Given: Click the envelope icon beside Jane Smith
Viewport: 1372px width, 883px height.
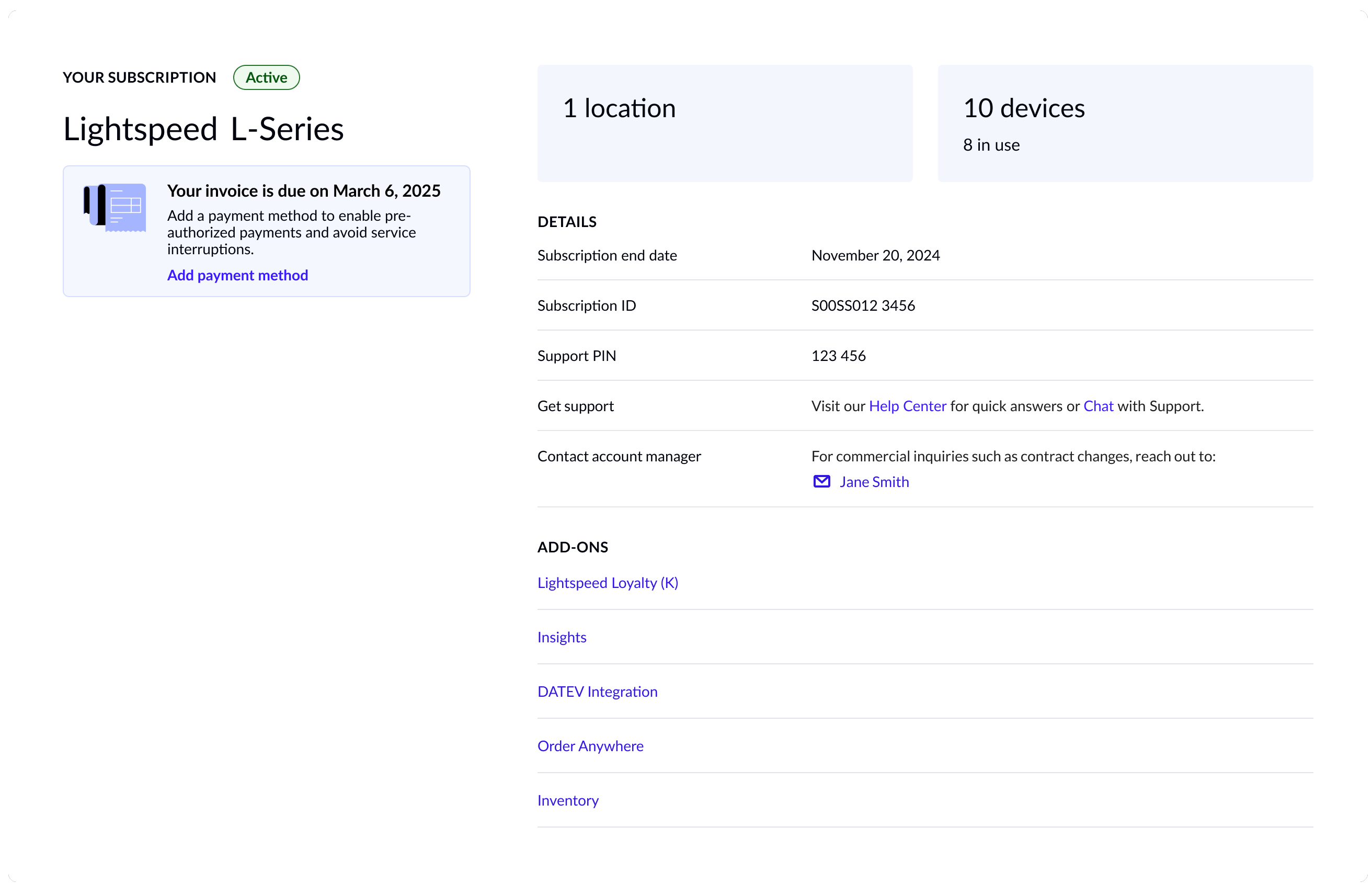Looking at the screenshot, I should 821,482.
